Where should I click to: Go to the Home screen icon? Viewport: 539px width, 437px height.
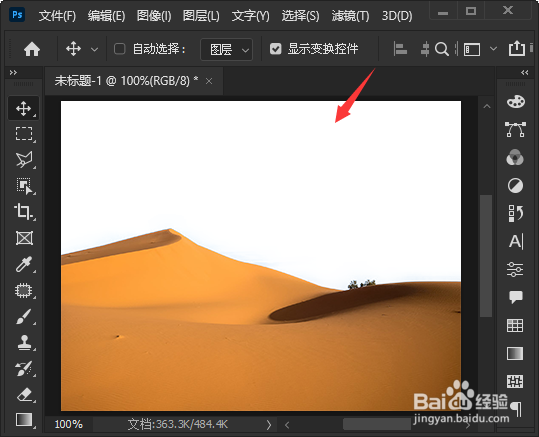click(x=32, y=49)
